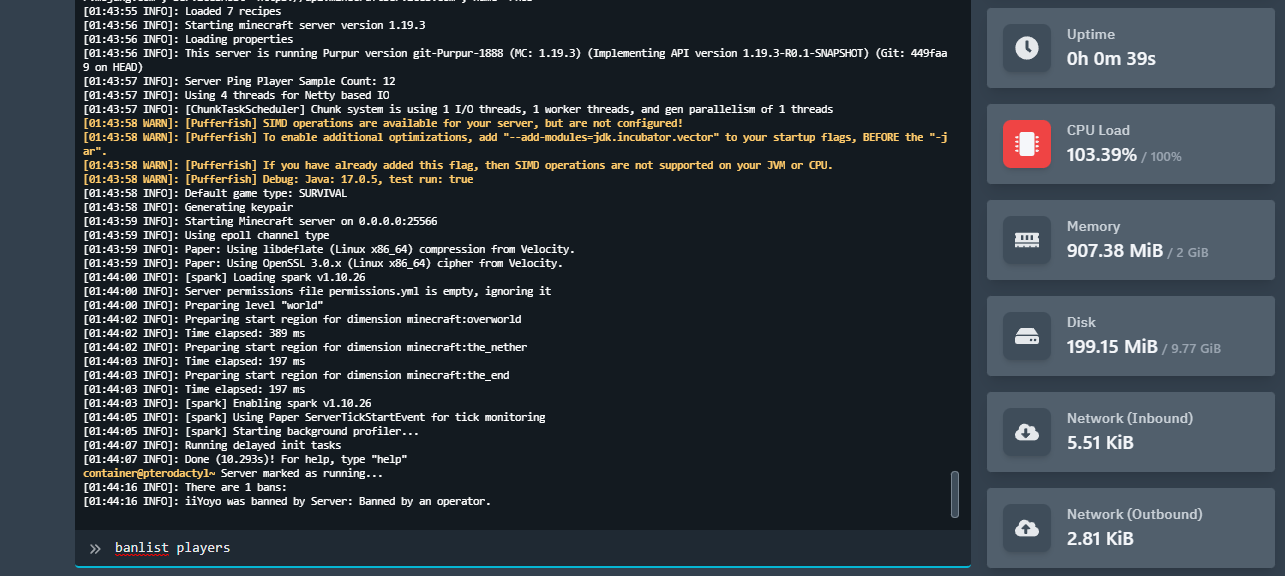Image resolution: width=1285 pixels, height=576 pixels.
Task: Click the Network Outbound cloud upload icon
Action: tap(1027, 528)
